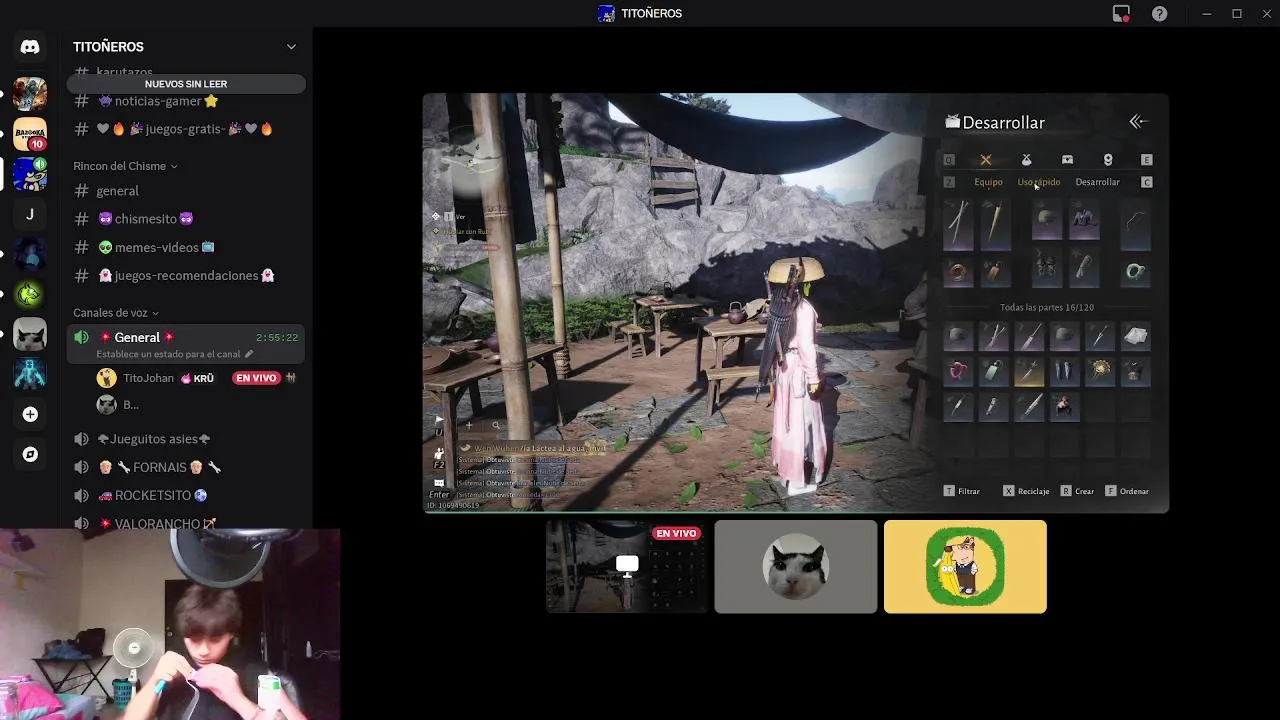Screen dimensions: 1280x720
Task: Open Discord home direct messages
Action: [x=30, y=47]
